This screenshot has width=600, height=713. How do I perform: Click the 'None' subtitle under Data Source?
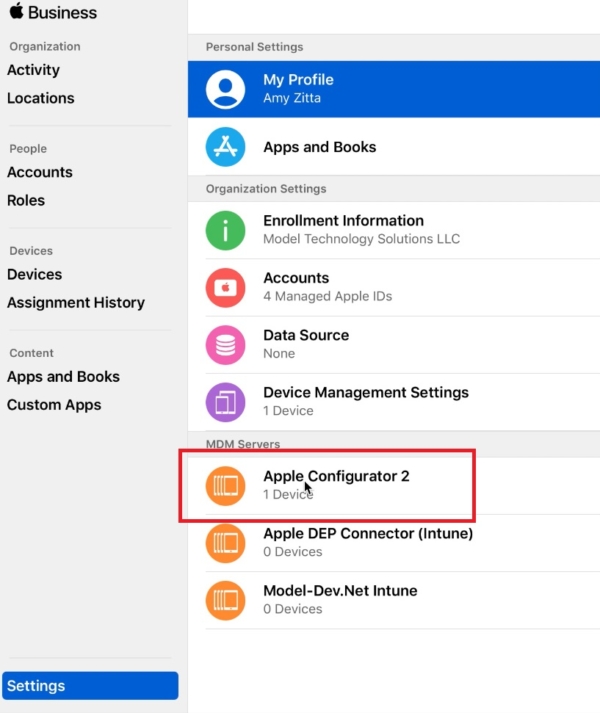click(x=279, y=354)
